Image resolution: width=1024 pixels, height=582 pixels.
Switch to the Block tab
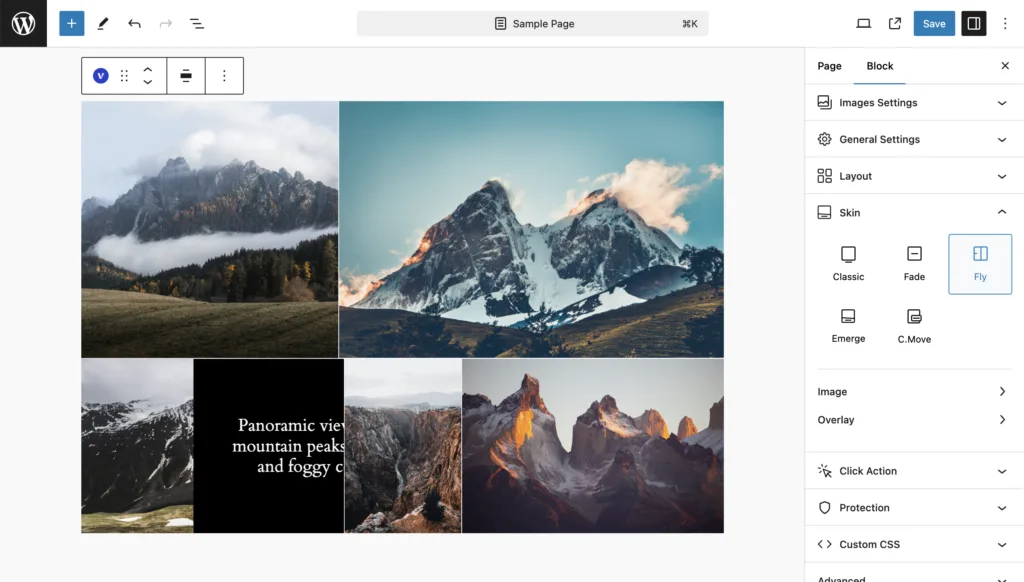point(880,66)
